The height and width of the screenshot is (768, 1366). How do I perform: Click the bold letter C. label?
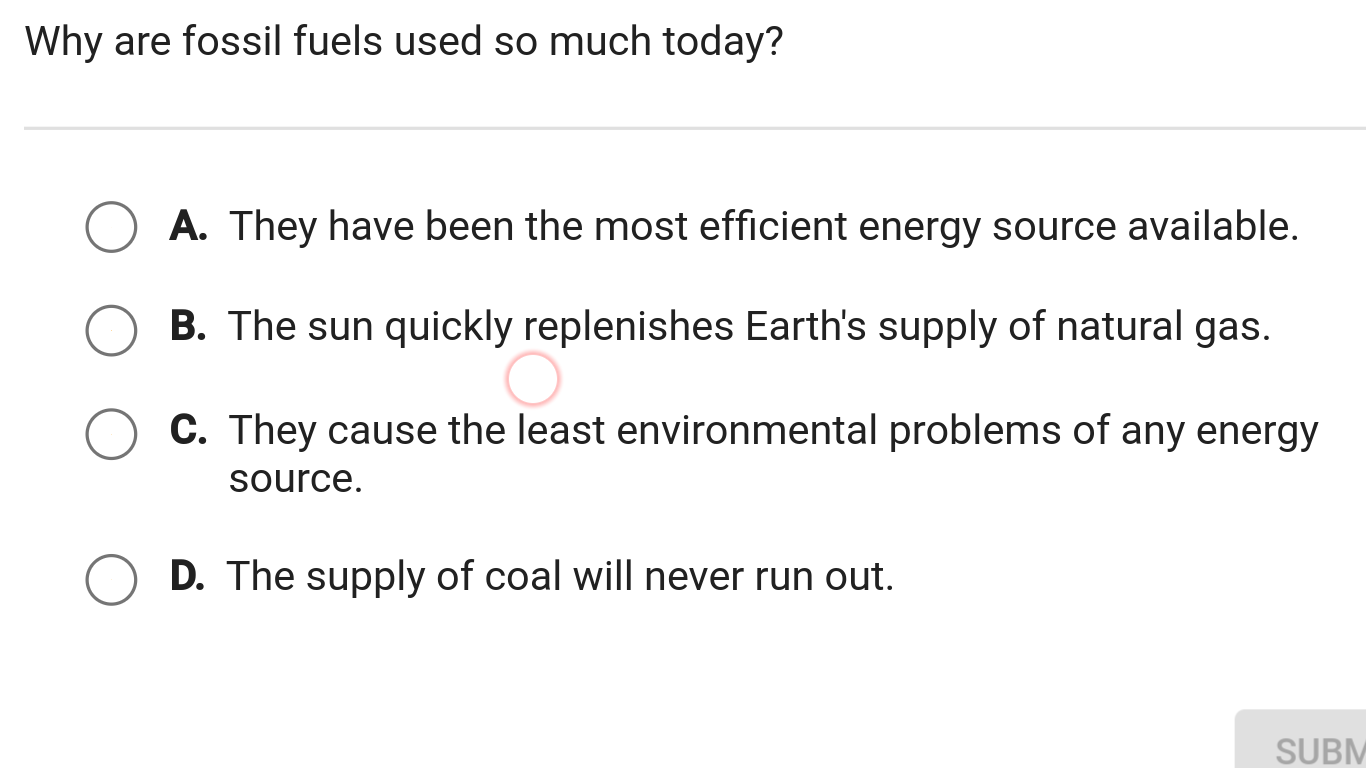[x=189, y=430]
